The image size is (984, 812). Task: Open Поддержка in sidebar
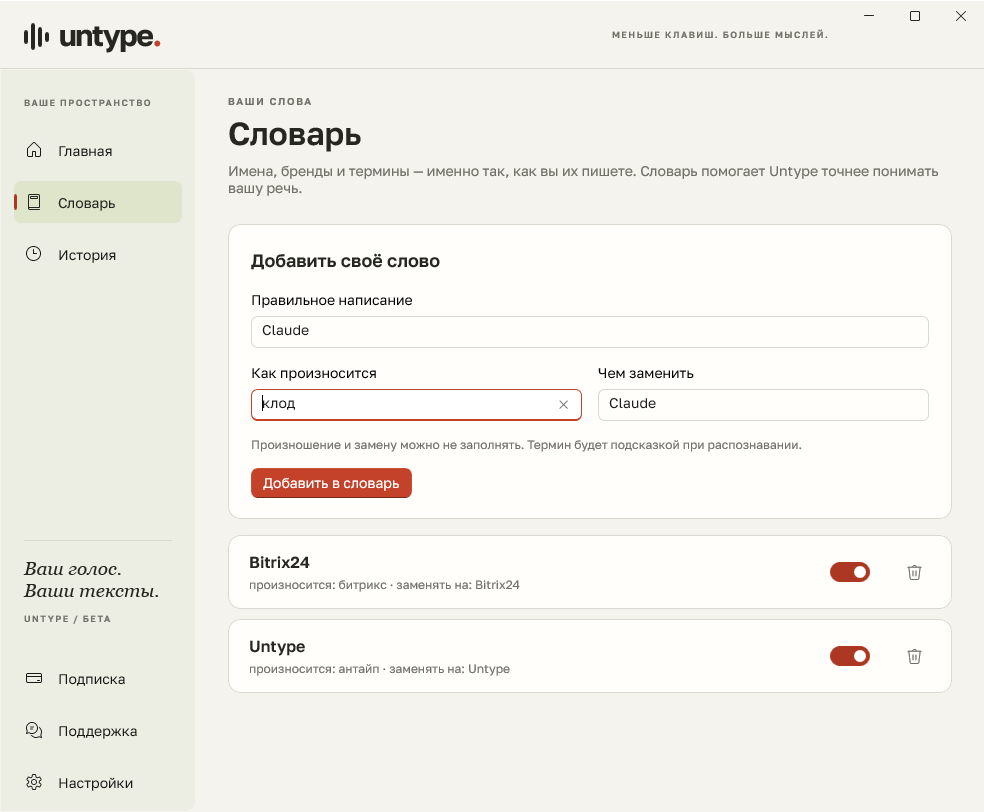pyautogui.click(x=98, y=731)
